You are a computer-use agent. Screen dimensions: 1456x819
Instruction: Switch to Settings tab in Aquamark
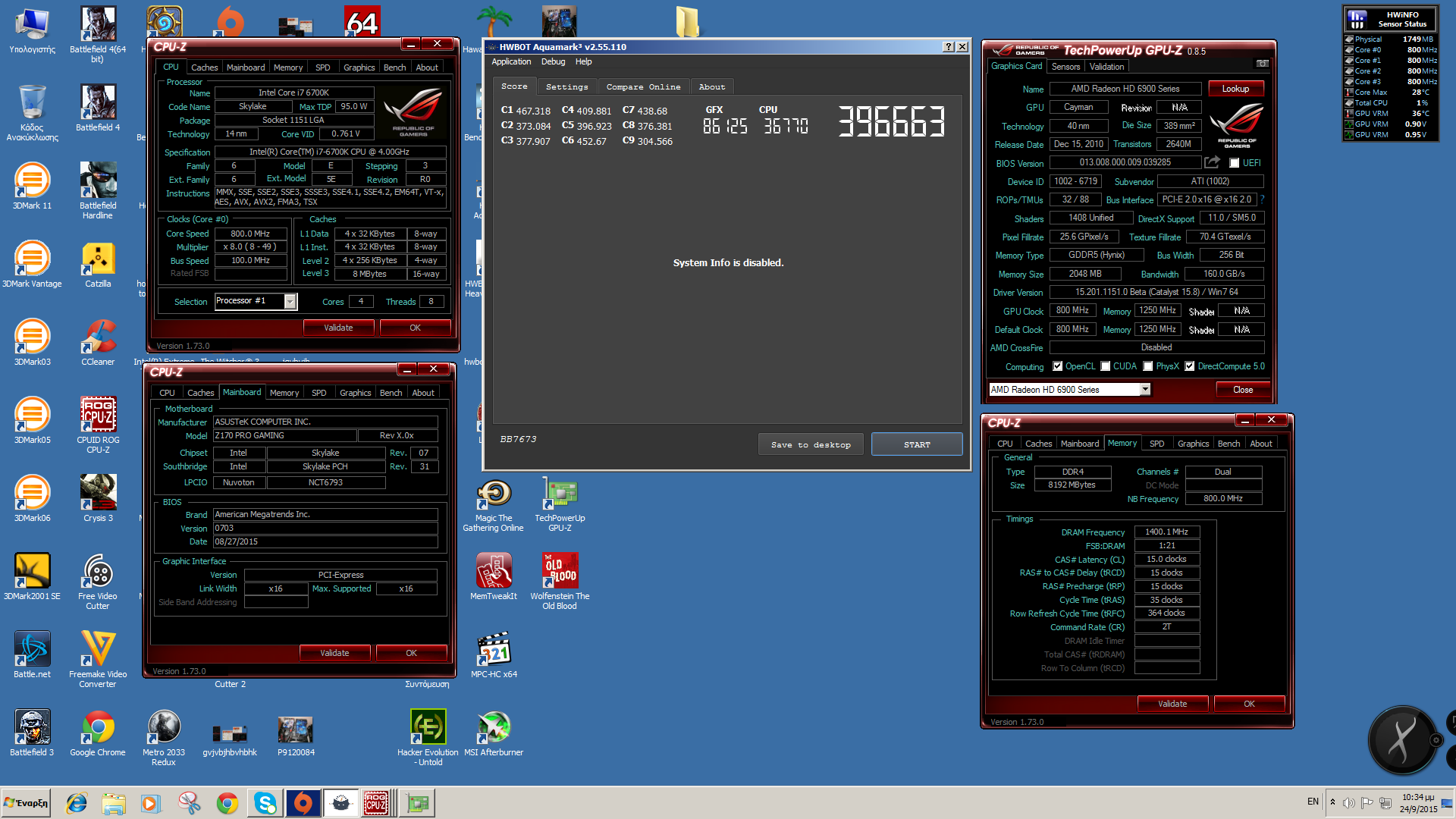pyautogui.click(x=566, y=87)
